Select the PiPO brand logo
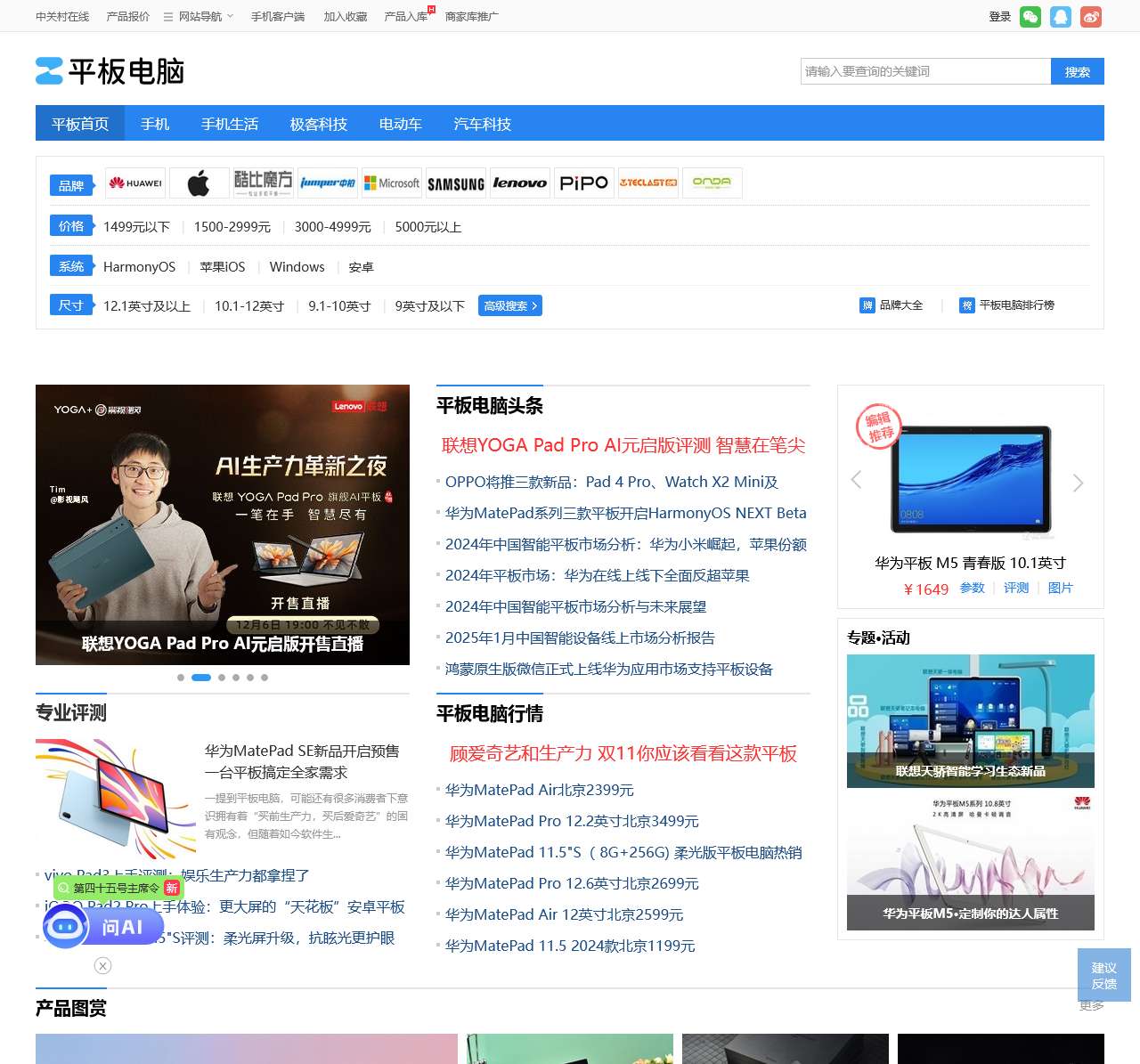Image resolution: width=1140 pixels, height=1064 pixels. pos(584,183)
